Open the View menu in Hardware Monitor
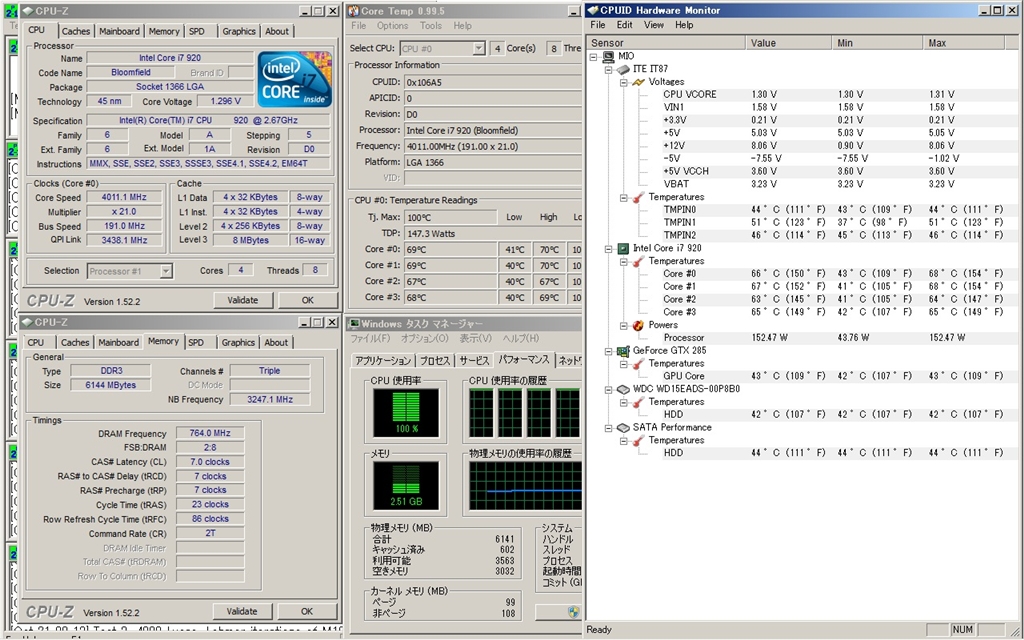The height and width of the screenshot is (640, 1024). tap(654, 25)
